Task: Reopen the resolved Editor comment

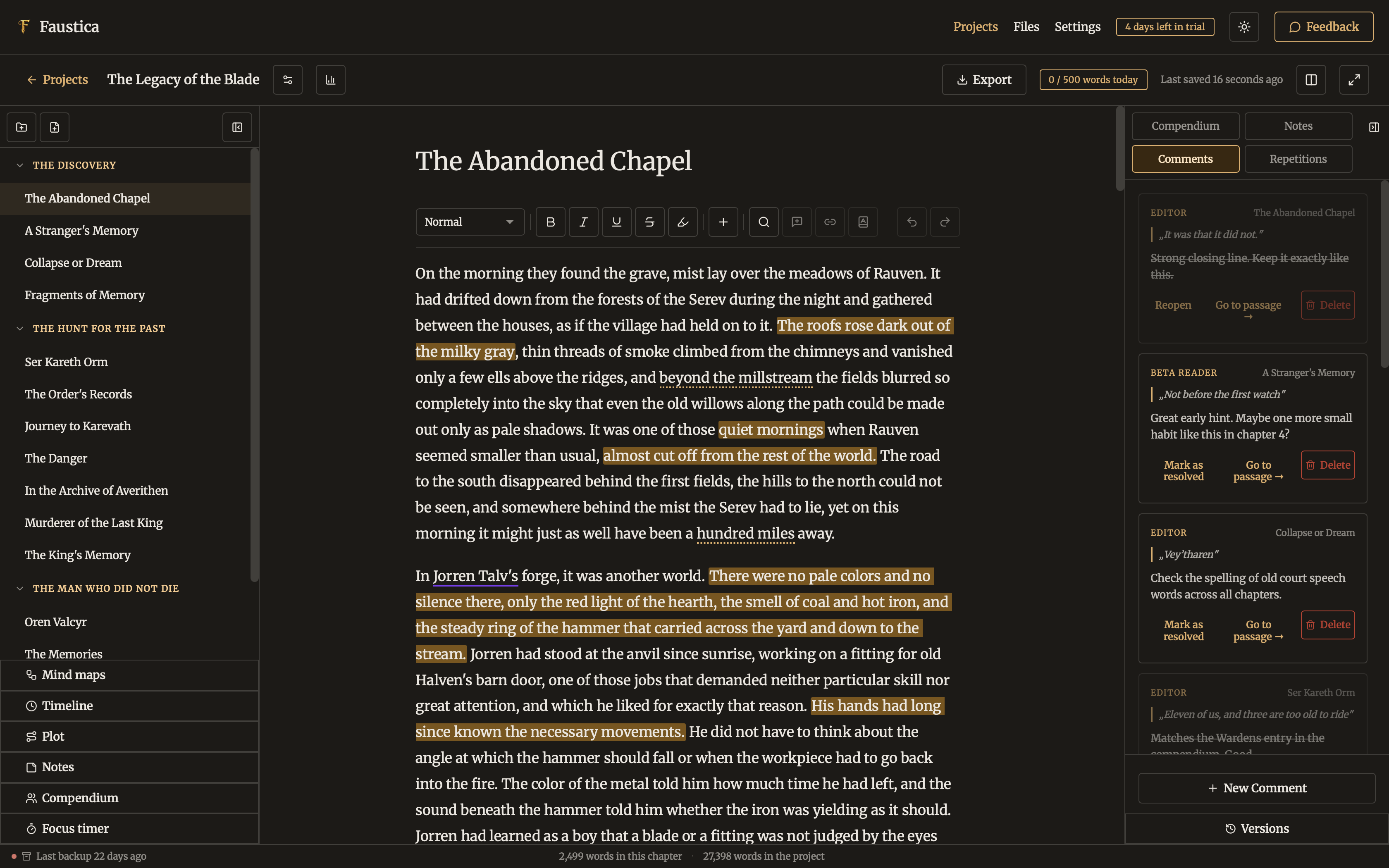Action: pos(1173,305)
